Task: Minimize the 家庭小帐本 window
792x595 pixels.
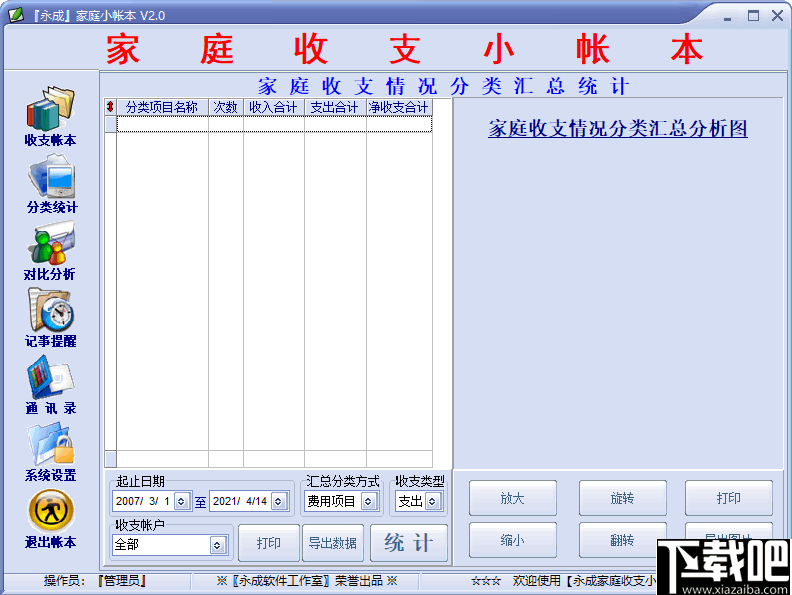Action: (x=727, y=16)
